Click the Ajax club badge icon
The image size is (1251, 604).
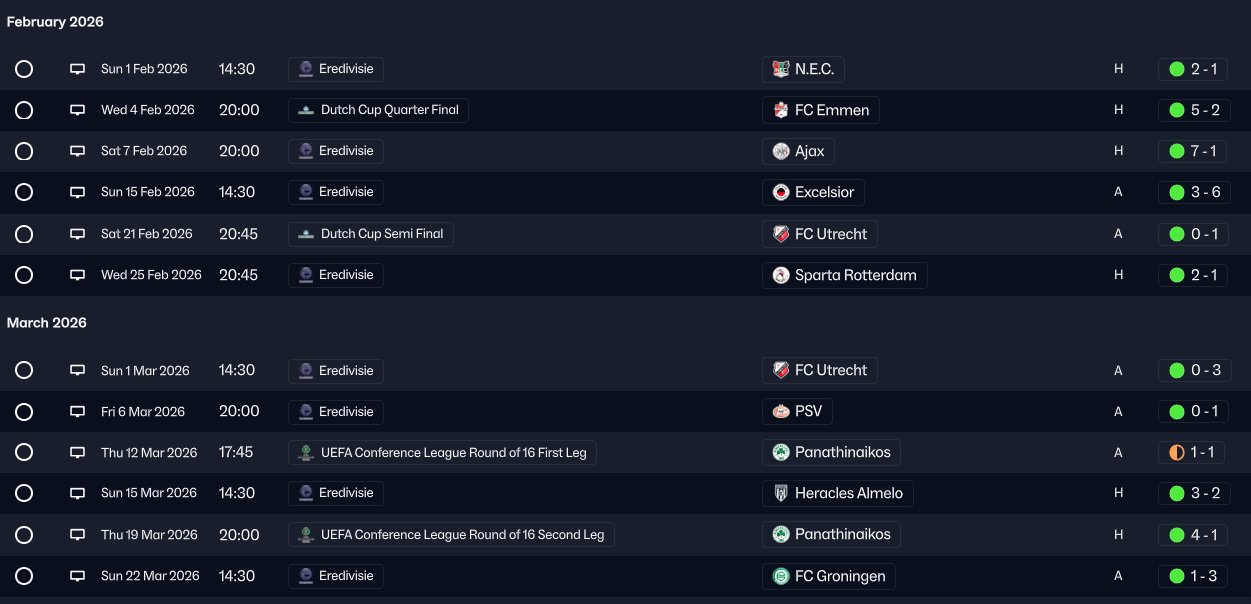click(781, 152)
